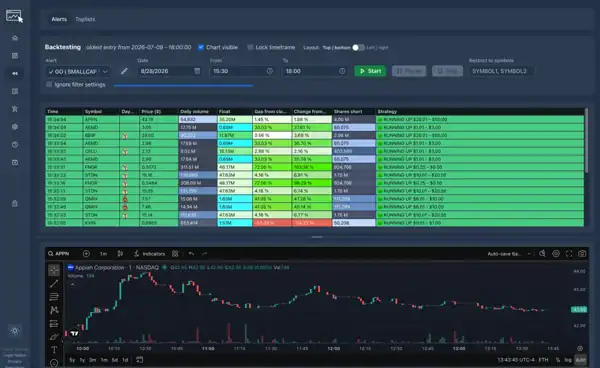Select the crosshair cursor tool
Screen dimensions: 600x368
point(54,270)
